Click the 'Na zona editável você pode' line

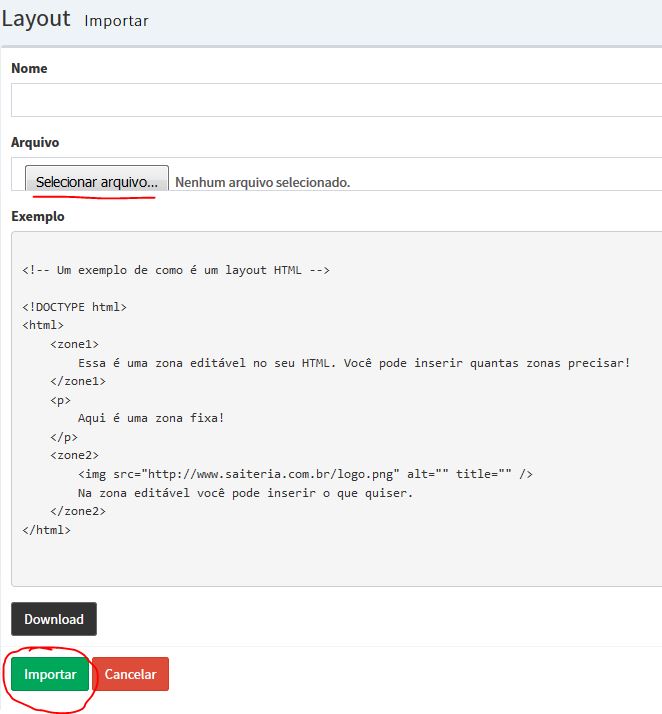pos(245,493)
